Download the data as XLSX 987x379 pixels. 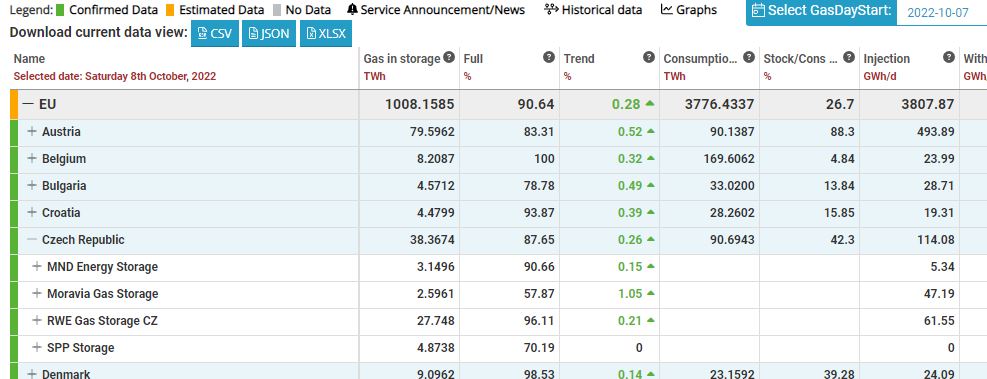[x=325, y=33]
